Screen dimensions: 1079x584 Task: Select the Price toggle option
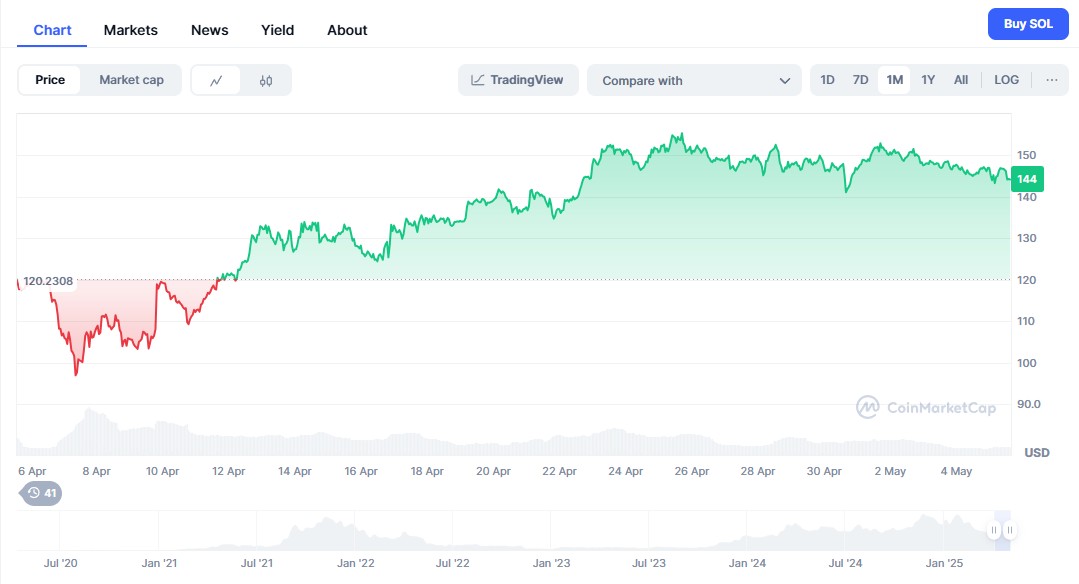[50, 80]
